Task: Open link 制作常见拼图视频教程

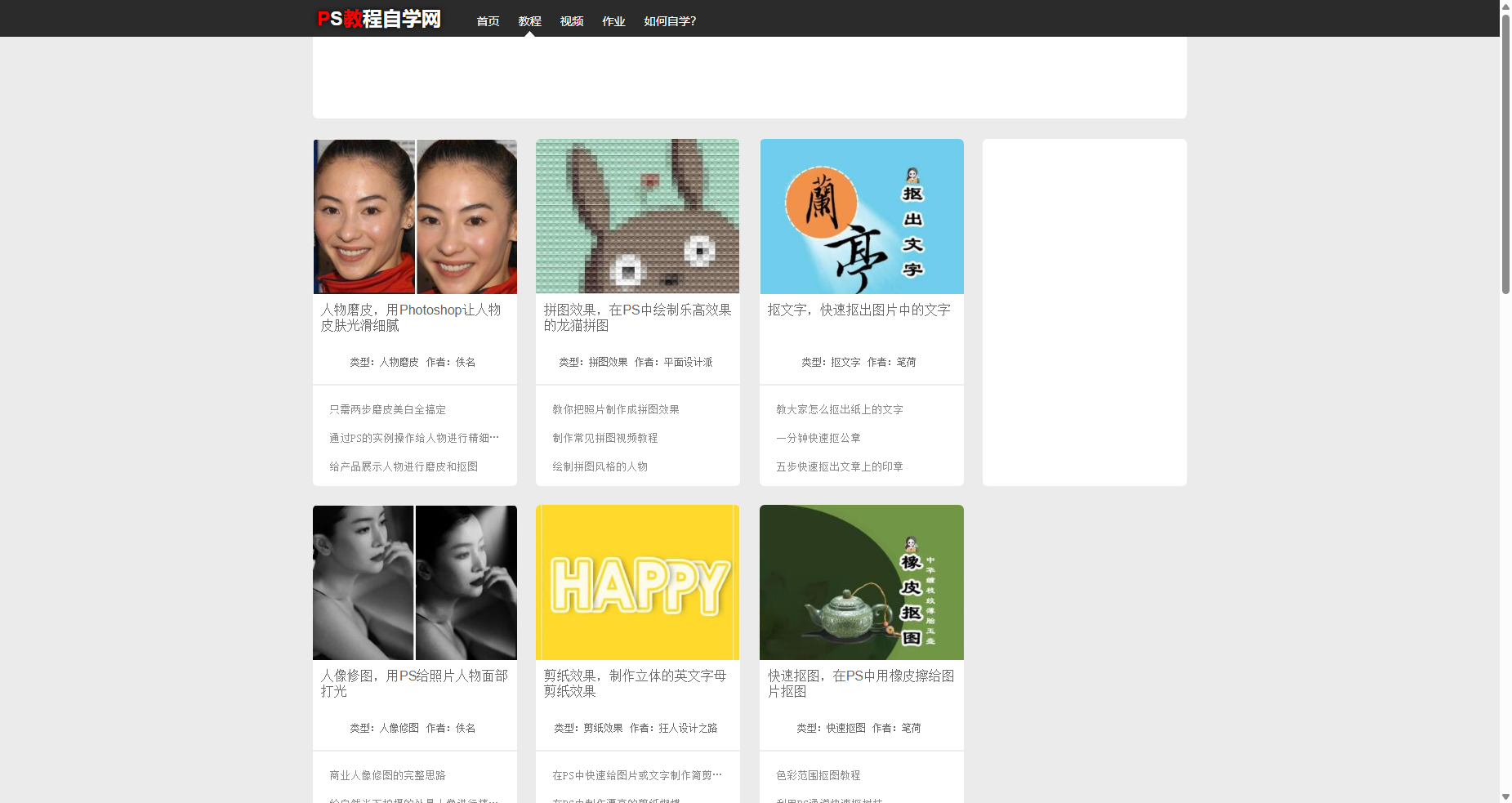Action: tap(605, 438)
